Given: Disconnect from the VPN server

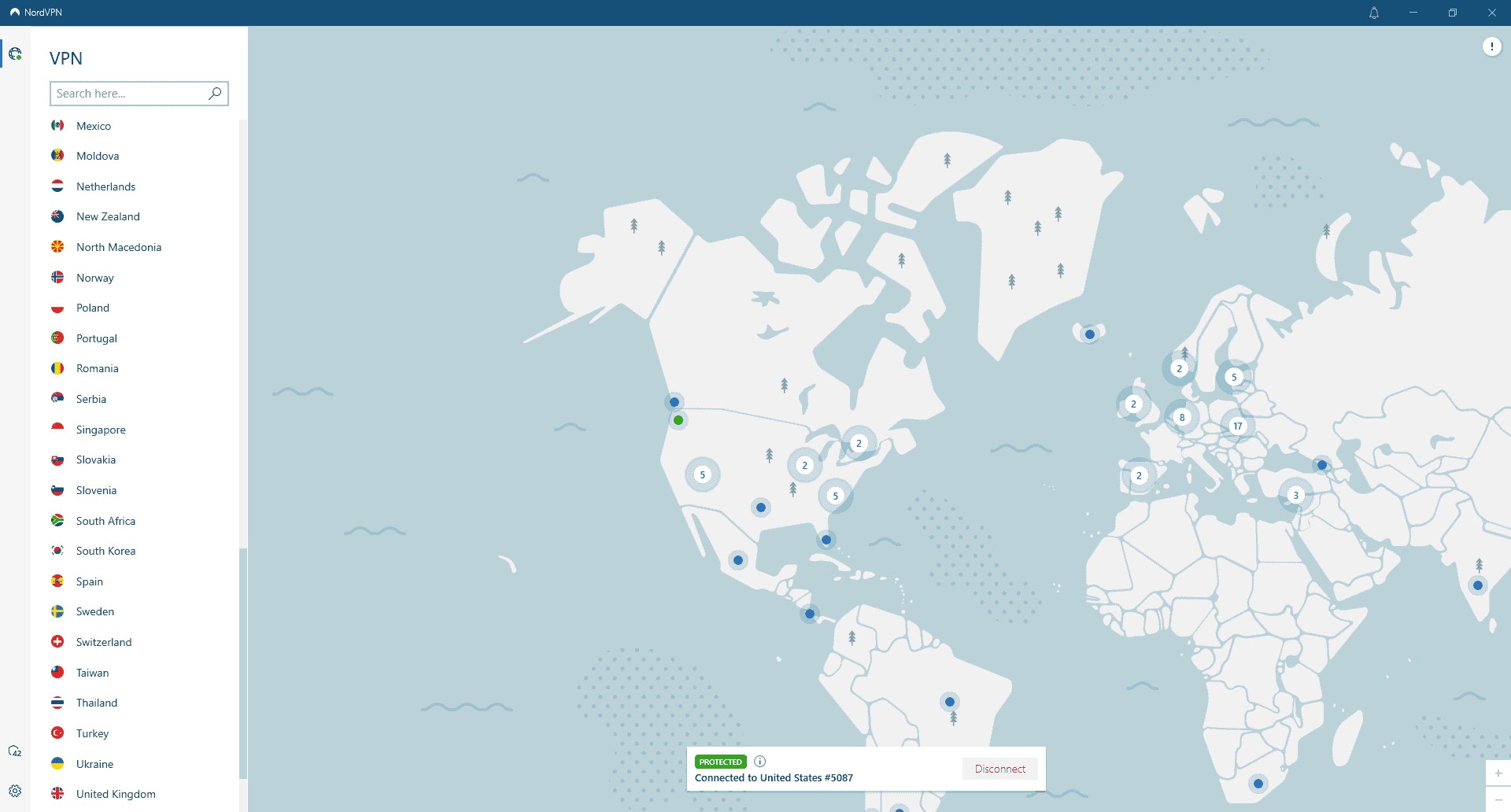Looking at the screenshot, I should 999,769.
